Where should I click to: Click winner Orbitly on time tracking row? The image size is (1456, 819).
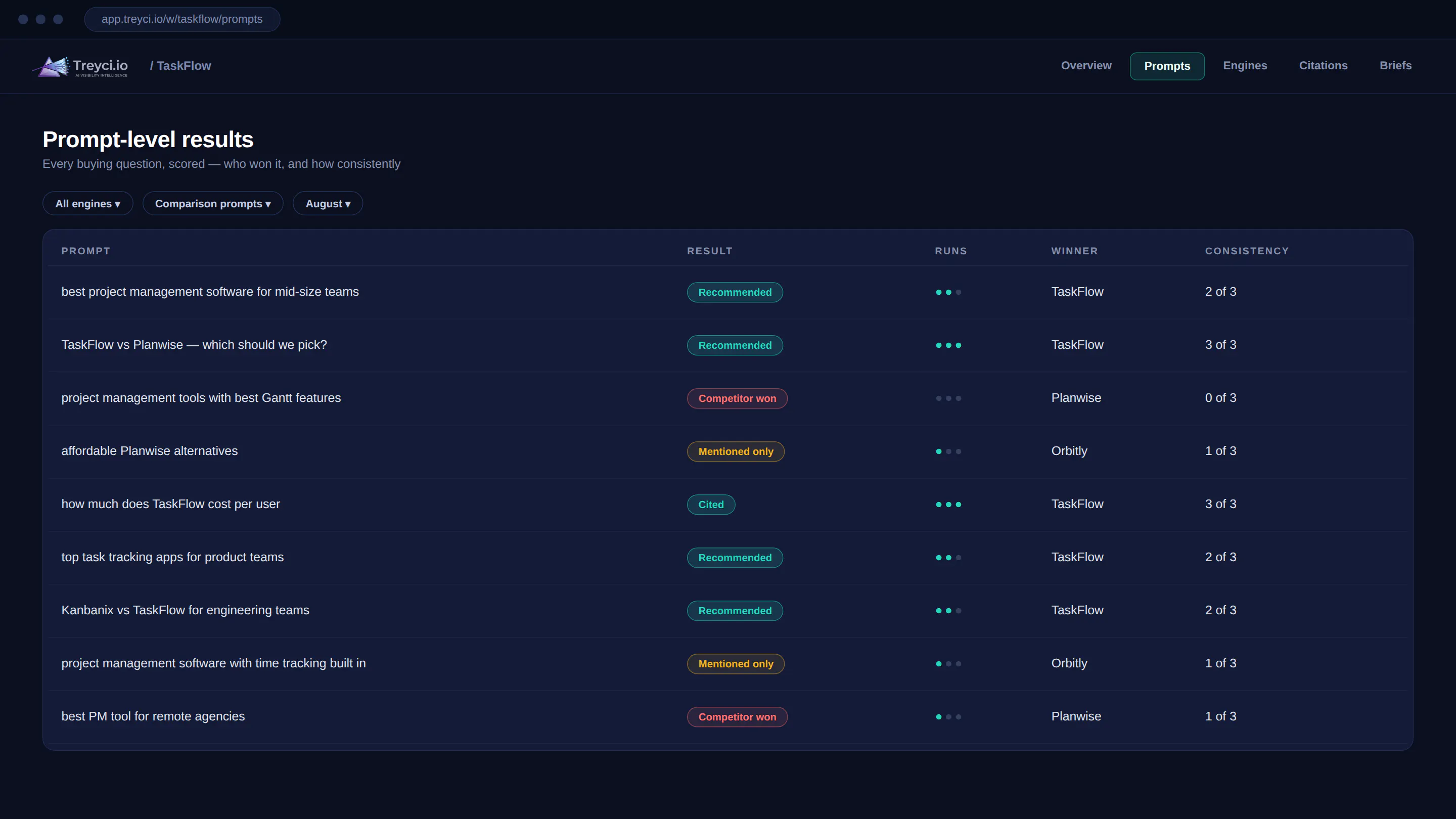1069,664
